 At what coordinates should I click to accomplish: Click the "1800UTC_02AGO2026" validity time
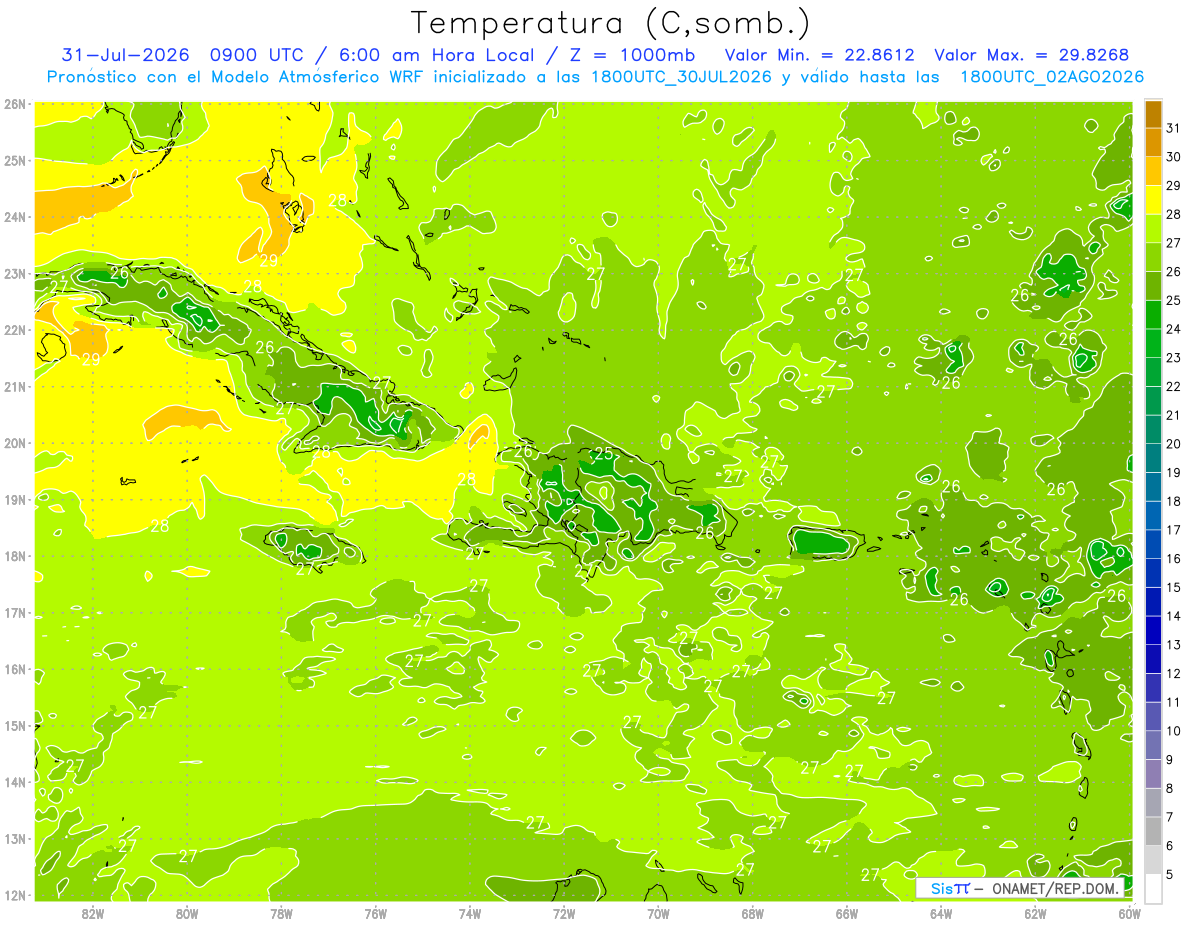(1052, 77)
